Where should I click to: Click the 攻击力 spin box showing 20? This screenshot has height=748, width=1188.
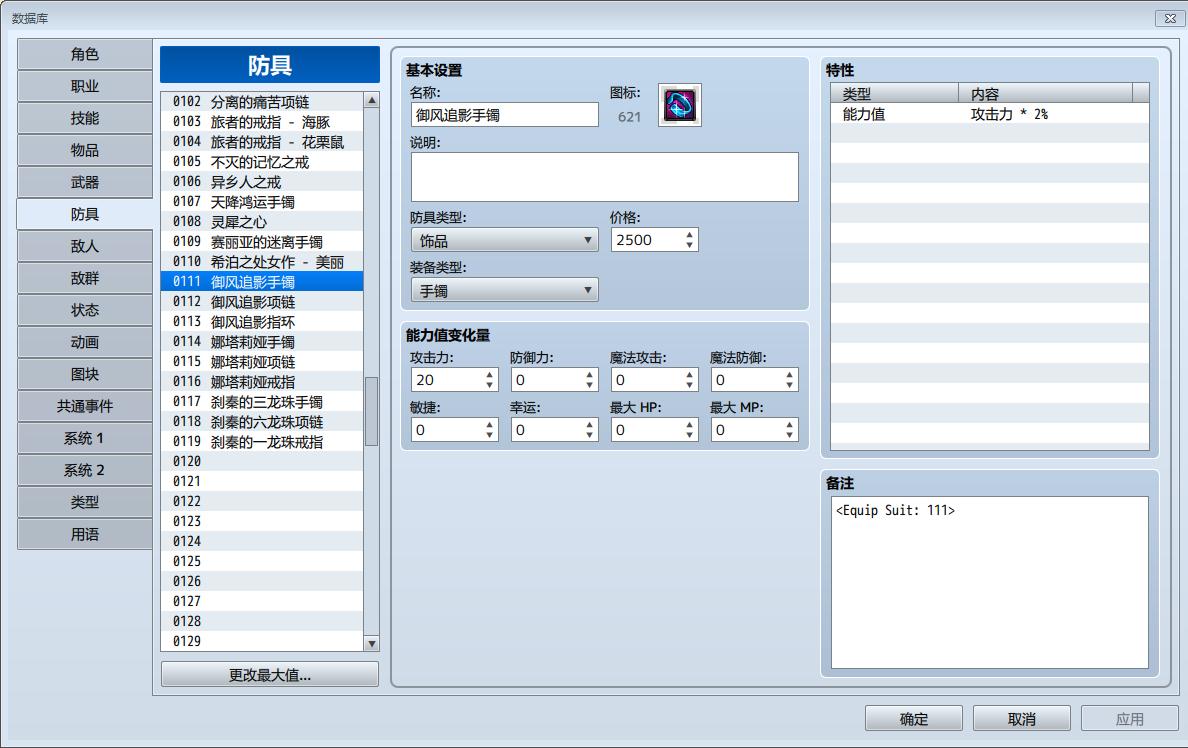(454, 380)
